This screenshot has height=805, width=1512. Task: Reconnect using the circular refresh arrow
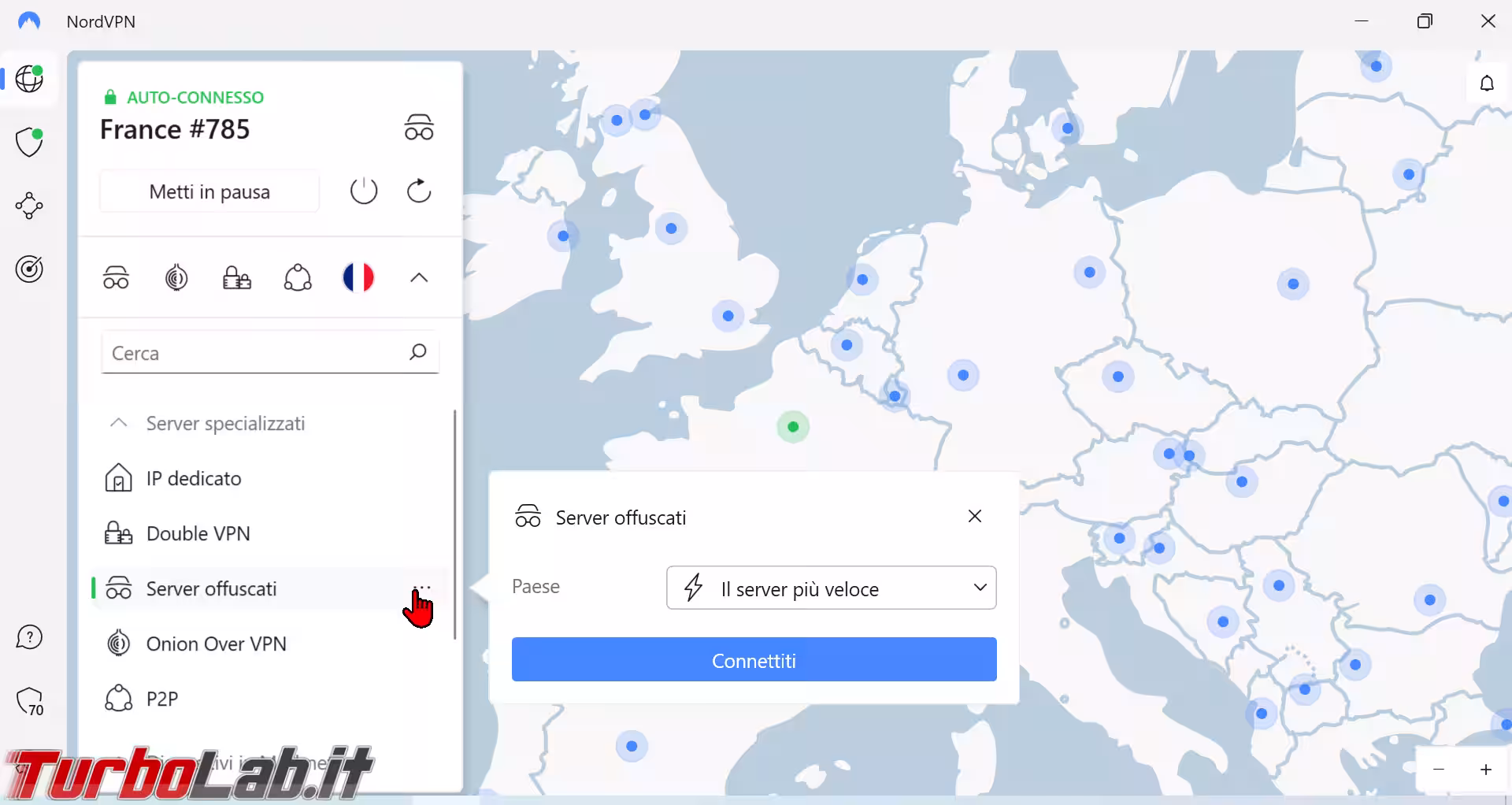419,191
